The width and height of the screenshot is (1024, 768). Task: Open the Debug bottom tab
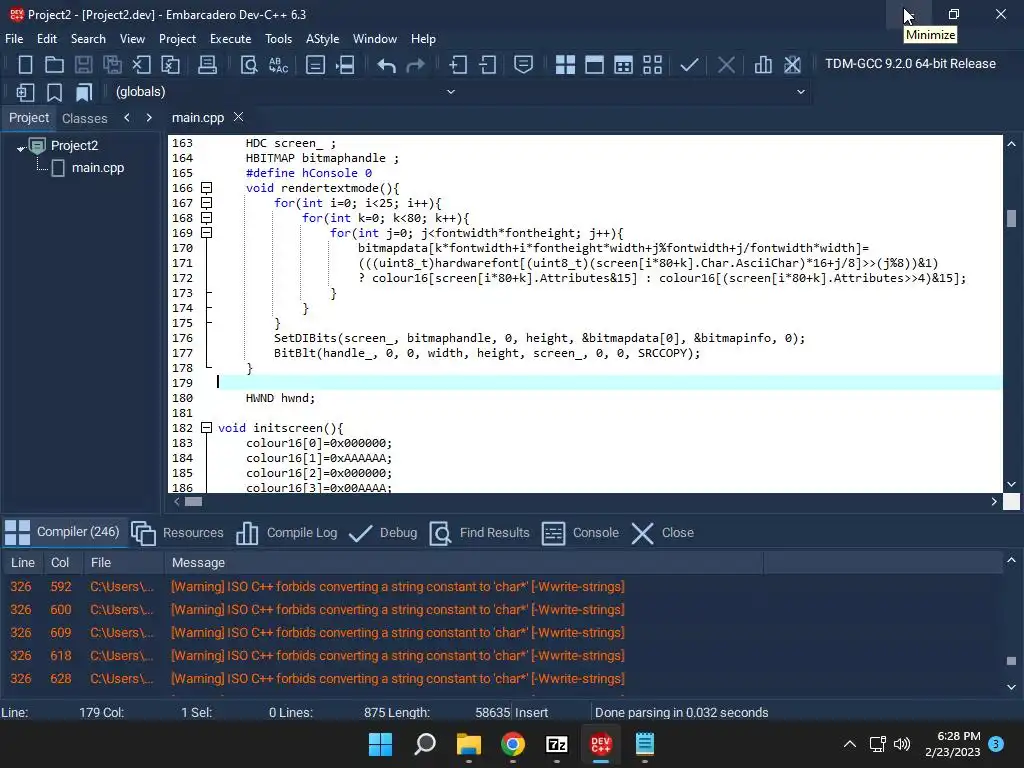383,533
